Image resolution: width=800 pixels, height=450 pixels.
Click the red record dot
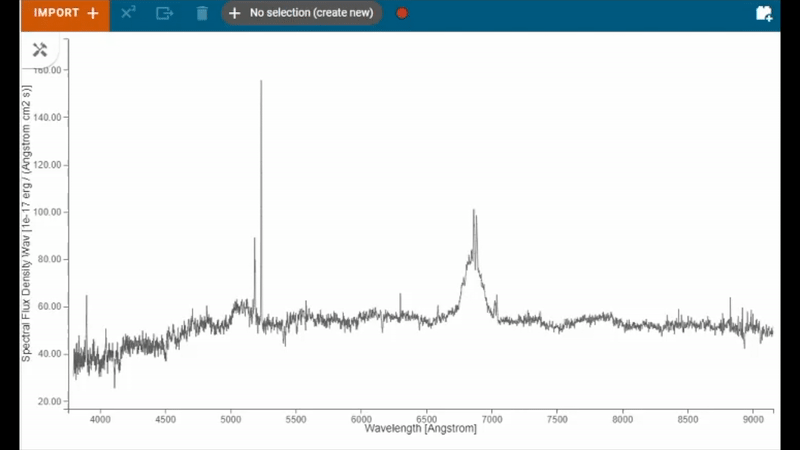[x=402, y=13]
